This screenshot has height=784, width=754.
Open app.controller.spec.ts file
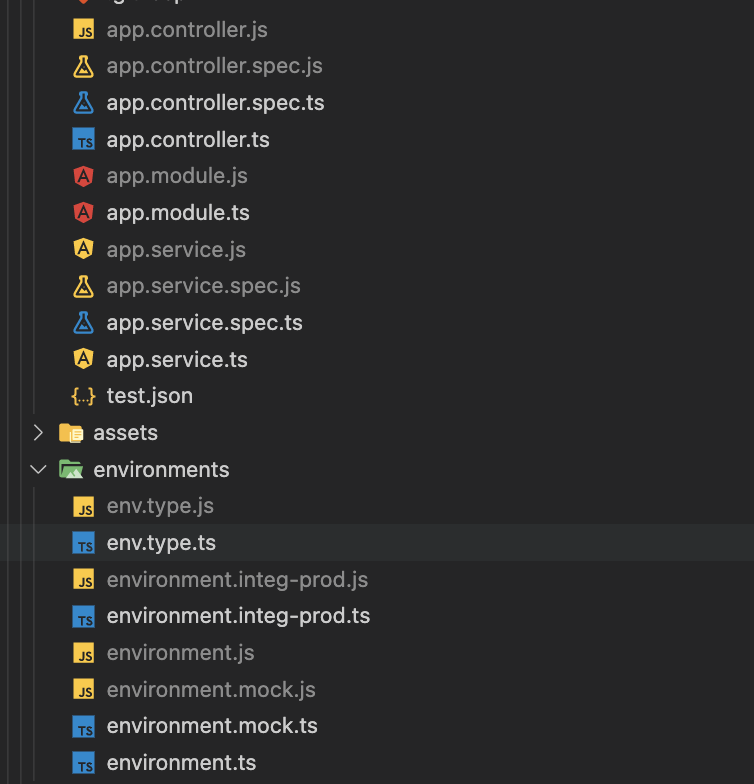pos(216,103)
